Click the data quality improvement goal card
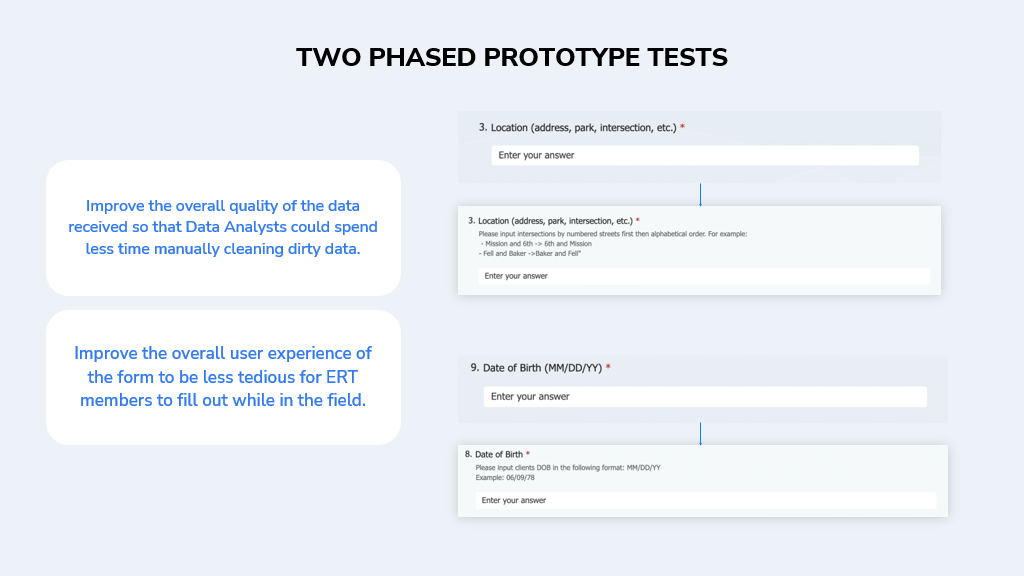 tap(223, 228)
